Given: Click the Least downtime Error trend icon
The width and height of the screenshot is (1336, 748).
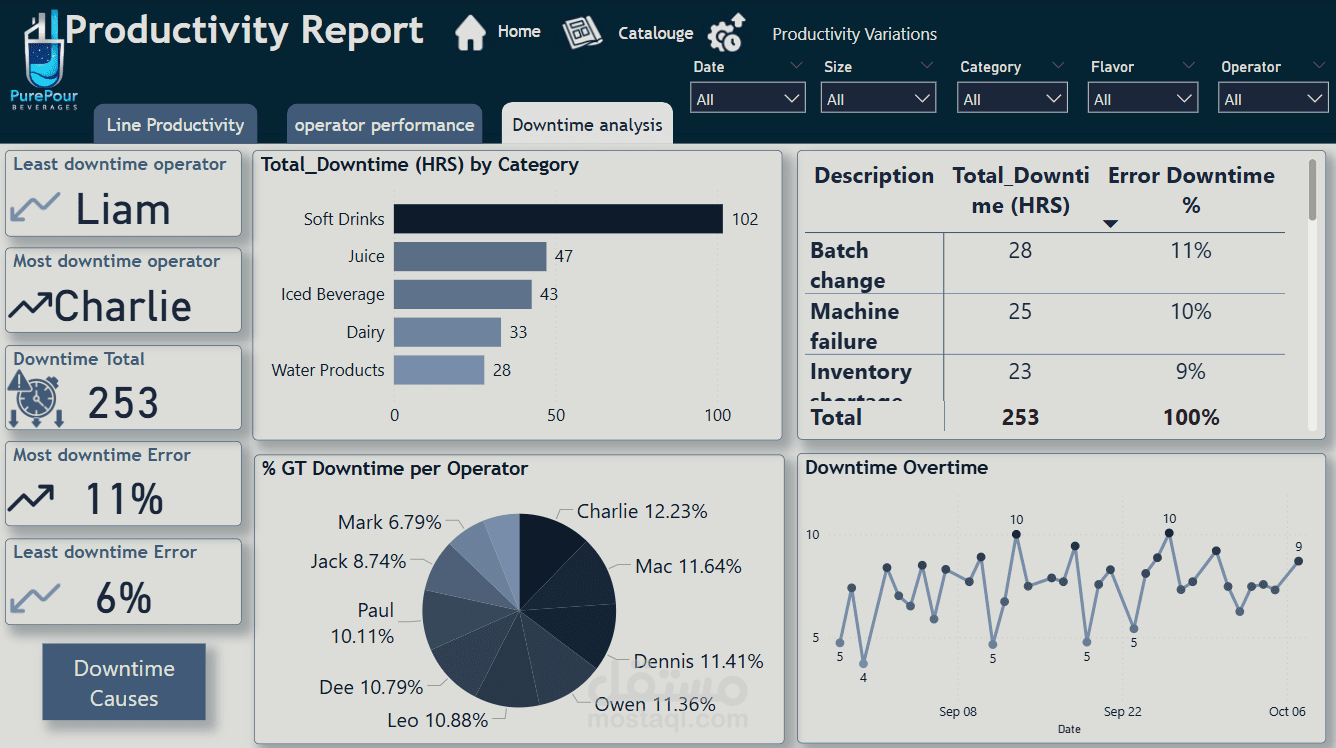Looking at the screenshot, I should tap(35, 598).
